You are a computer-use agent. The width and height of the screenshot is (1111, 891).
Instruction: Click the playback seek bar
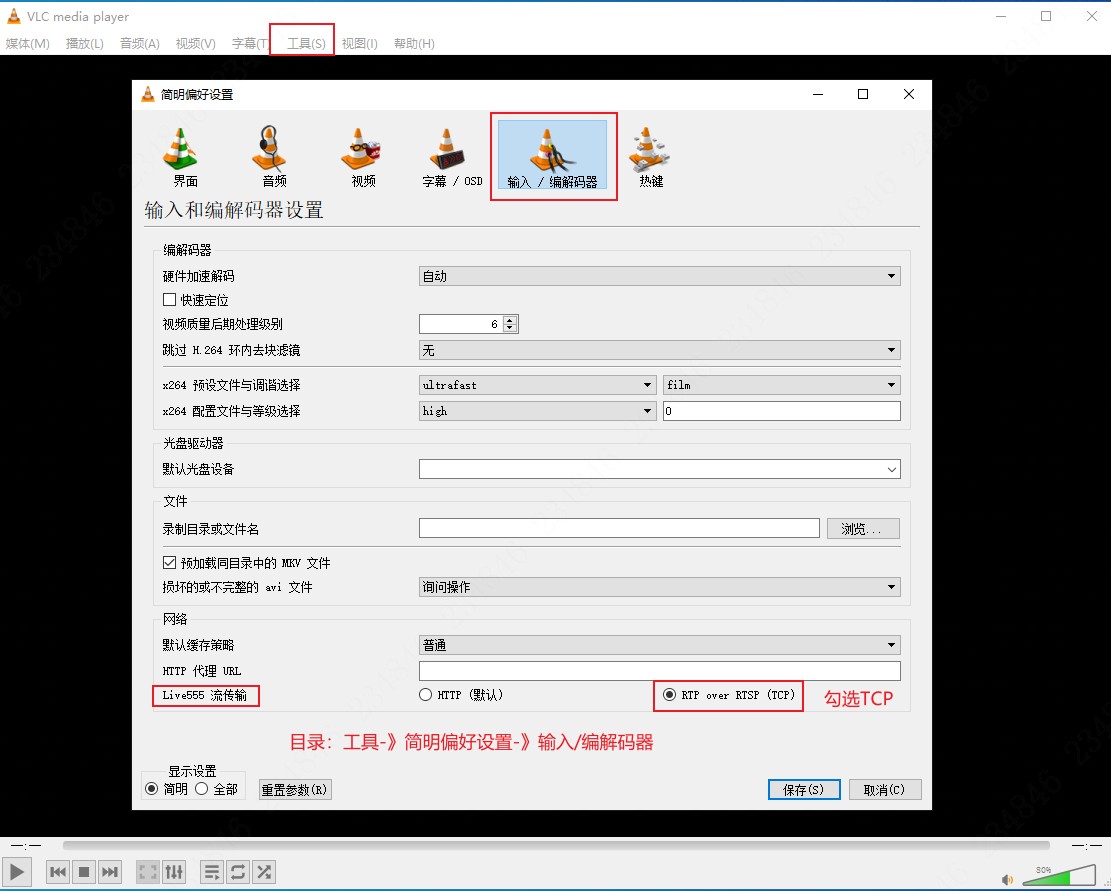pos(556,845)
